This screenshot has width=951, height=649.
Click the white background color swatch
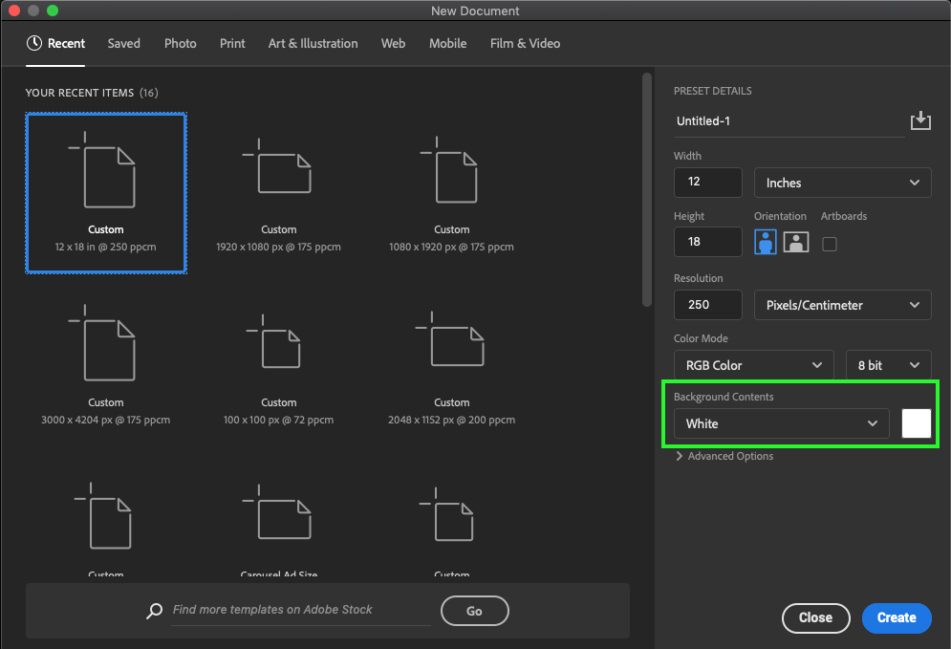click(x=916, y=423)
